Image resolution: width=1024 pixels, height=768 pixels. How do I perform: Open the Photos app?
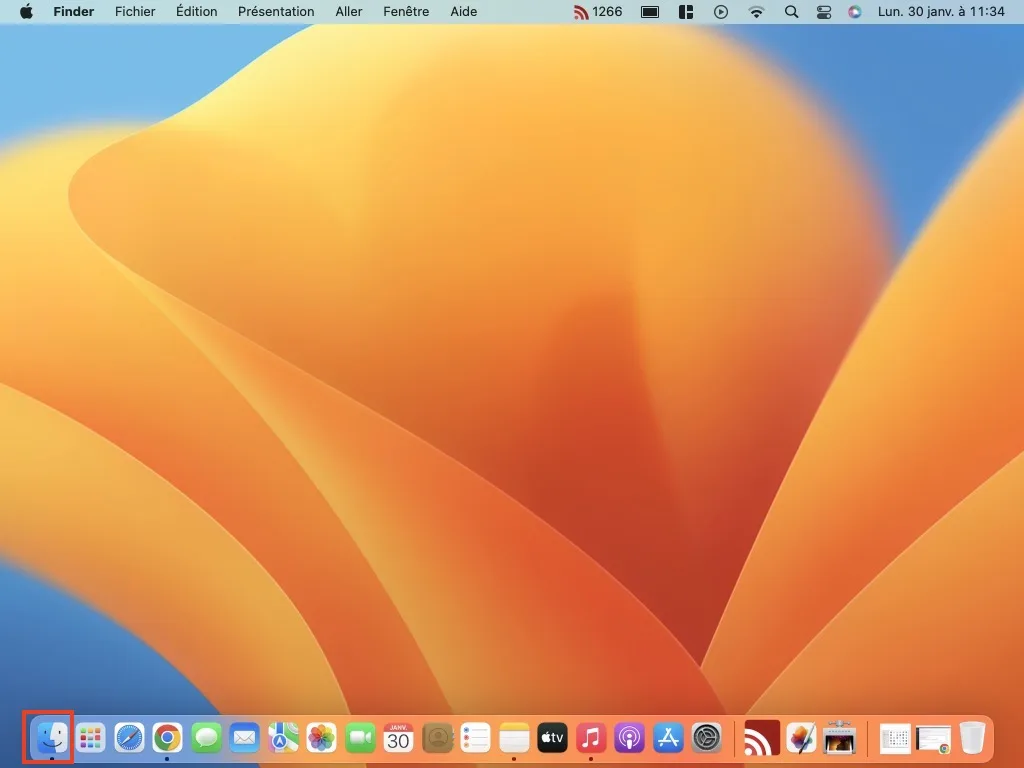click(320, 737)
